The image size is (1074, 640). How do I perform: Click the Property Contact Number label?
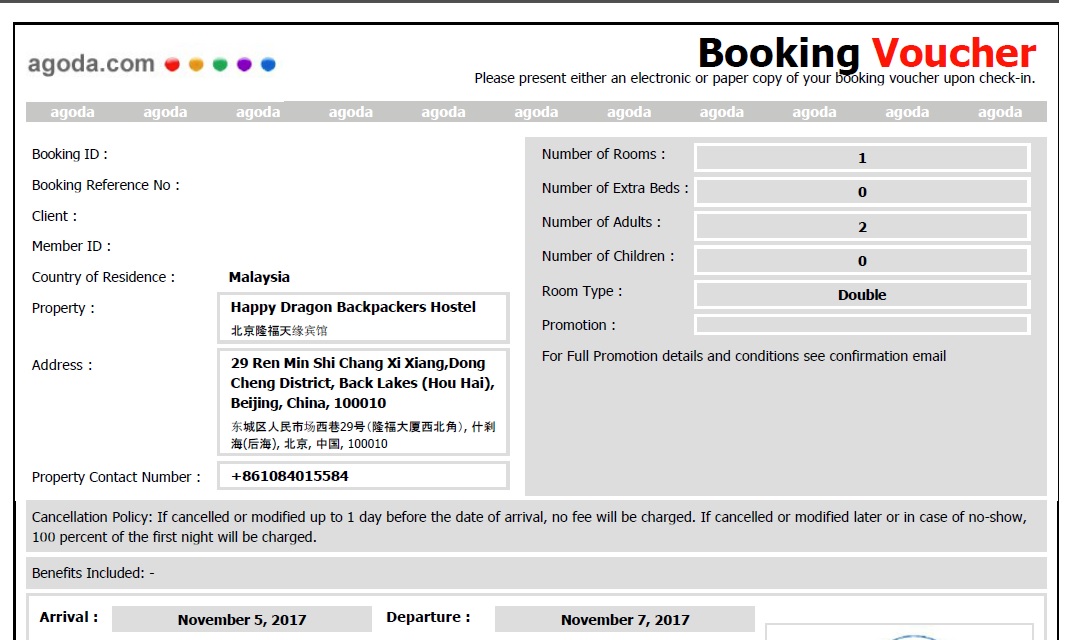116,477
